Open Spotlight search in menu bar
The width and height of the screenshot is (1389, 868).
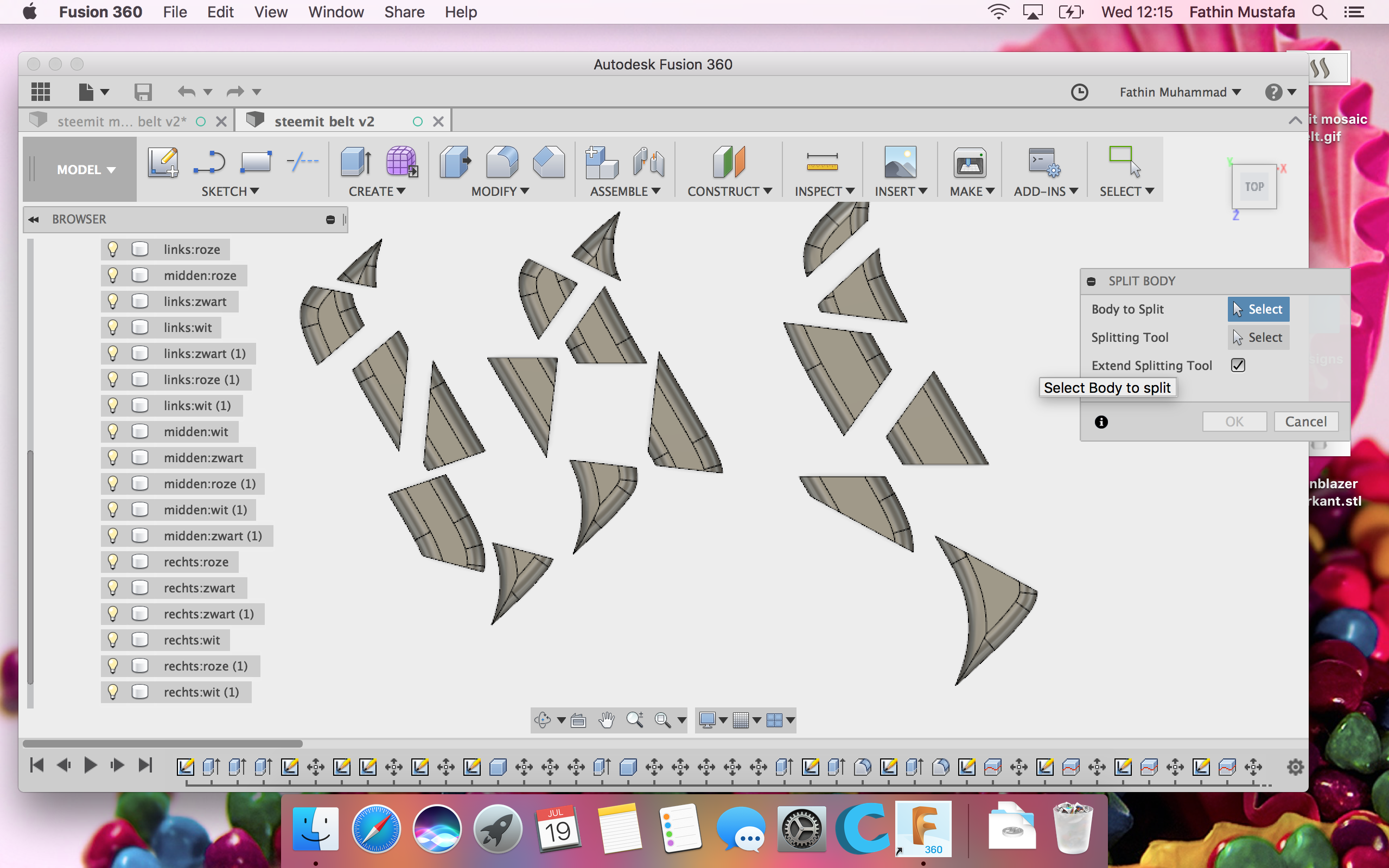tap(1319, 12)
